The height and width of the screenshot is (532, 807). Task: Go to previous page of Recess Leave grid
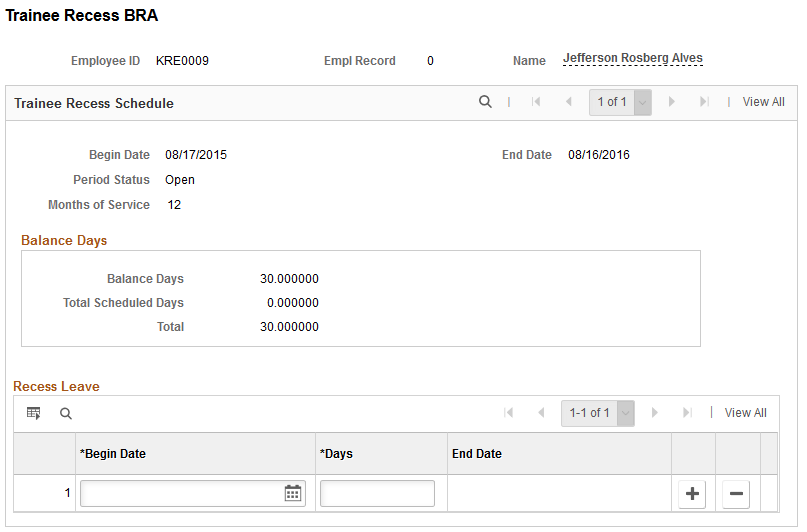[x=541, y=413]
